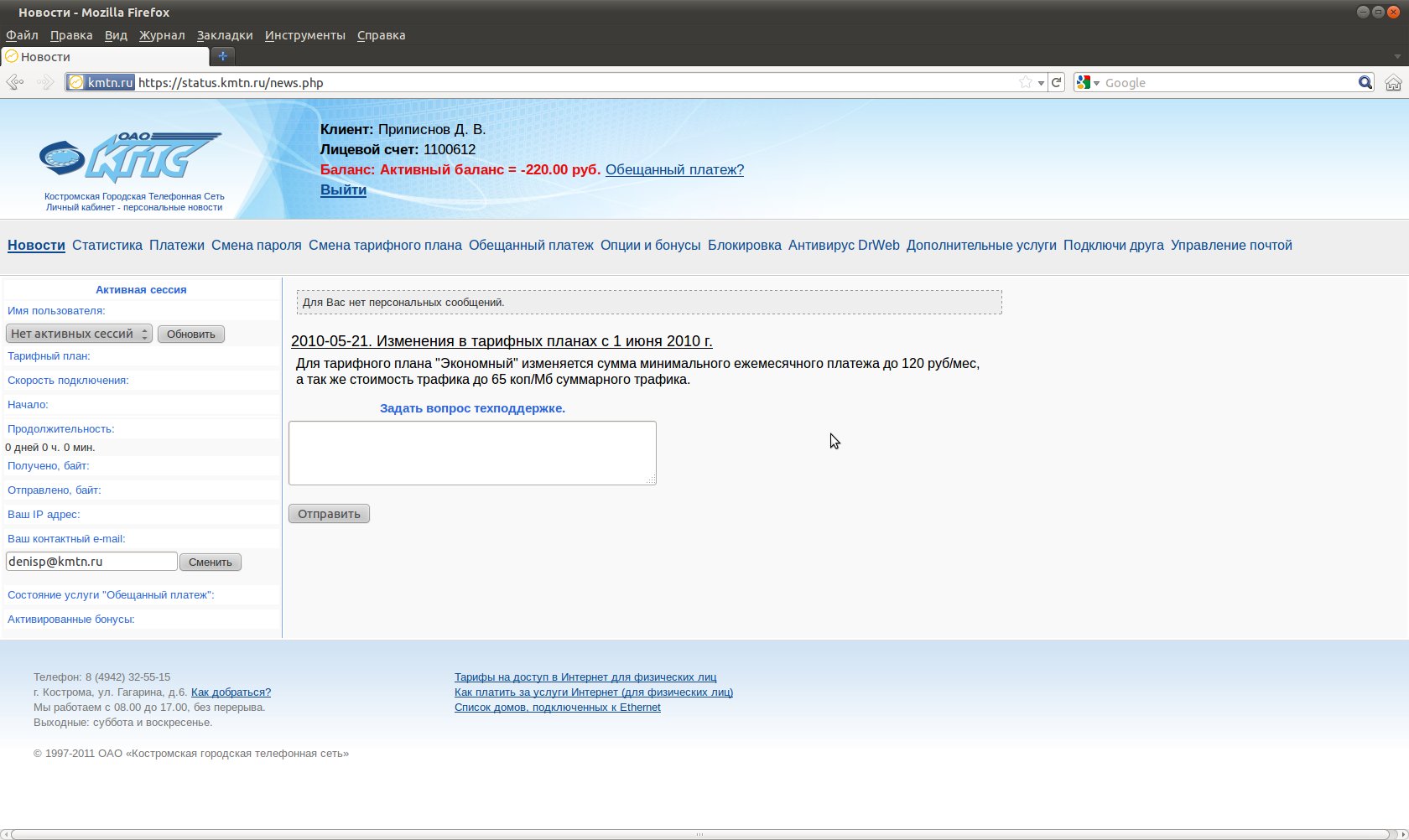
Task: Open the Платежи page link
Action: [177, 246]
